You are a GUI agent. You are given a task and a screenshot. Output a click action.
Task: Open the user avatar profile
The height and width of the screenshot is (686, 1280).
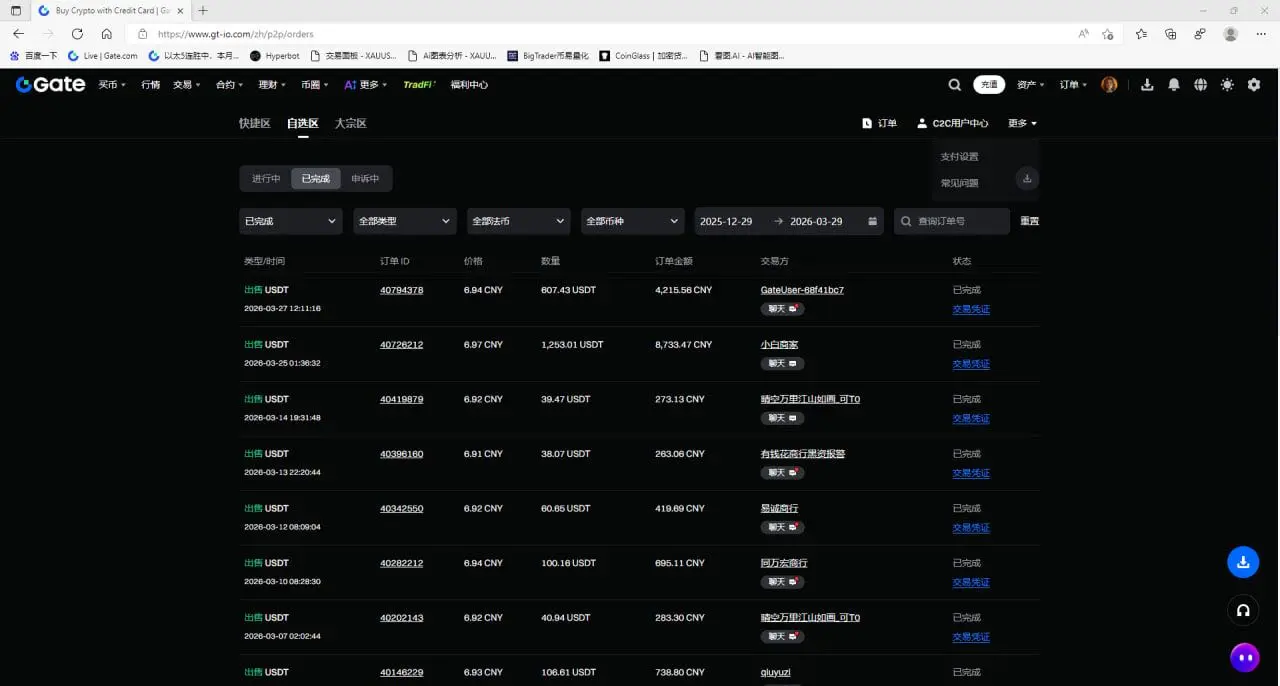pos(1109,85)
